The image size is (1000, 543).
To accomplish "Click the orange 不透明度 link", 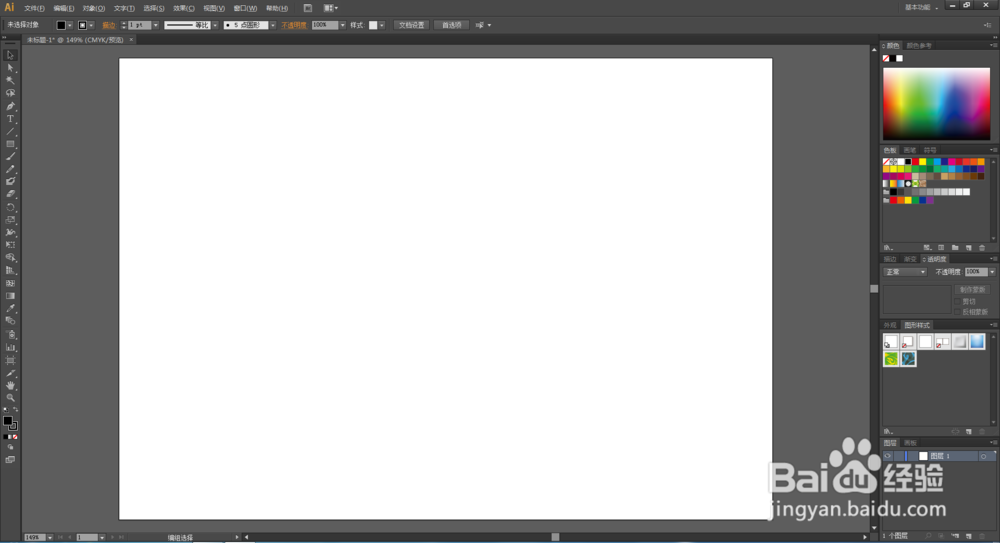I will click(293, 26).
